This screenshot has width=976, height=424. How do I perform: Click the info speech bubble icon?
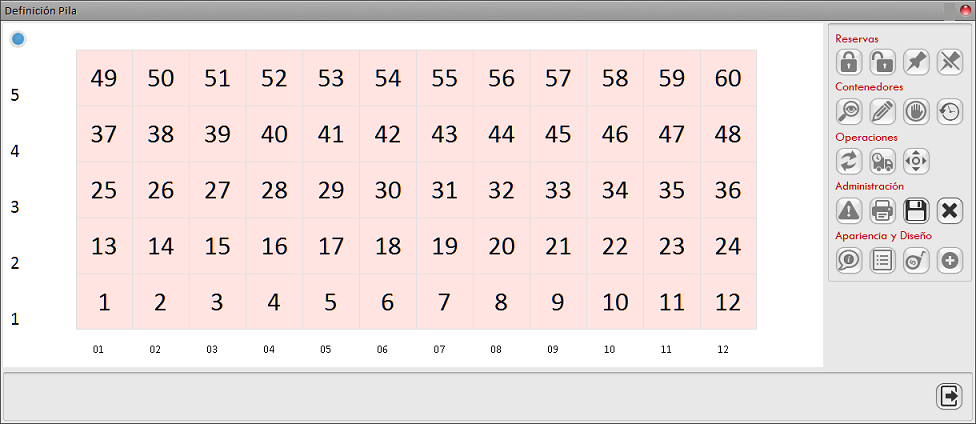849,261
